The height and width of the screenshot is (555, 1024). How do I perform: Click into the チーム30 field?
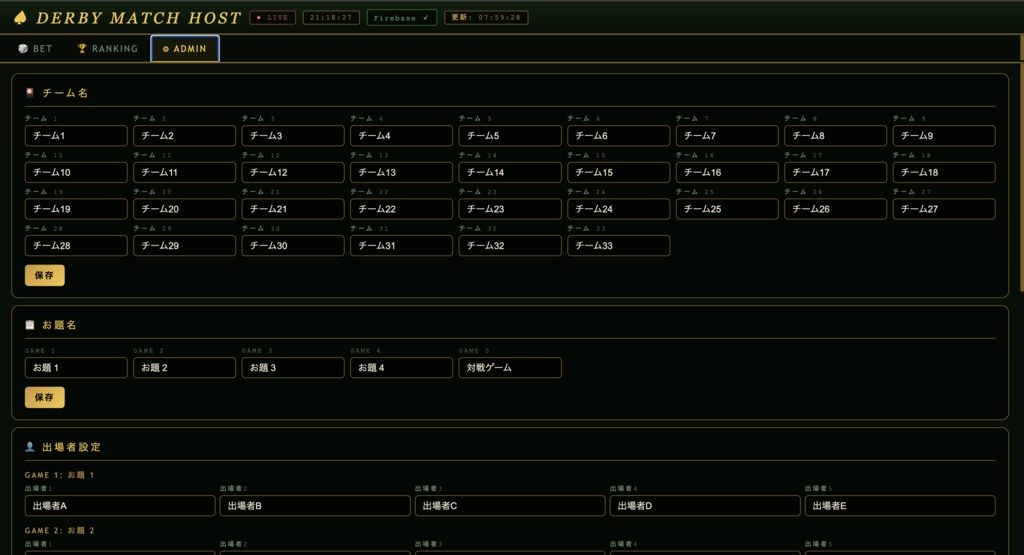293,246
